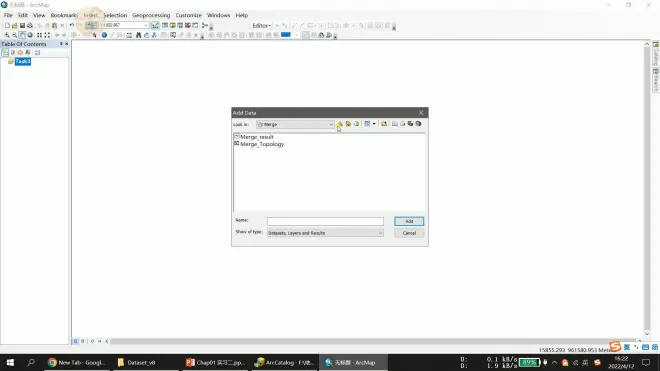Go up one level in Add Data
Viewport: 660px width, 371px height.
[x=340, y=124]
